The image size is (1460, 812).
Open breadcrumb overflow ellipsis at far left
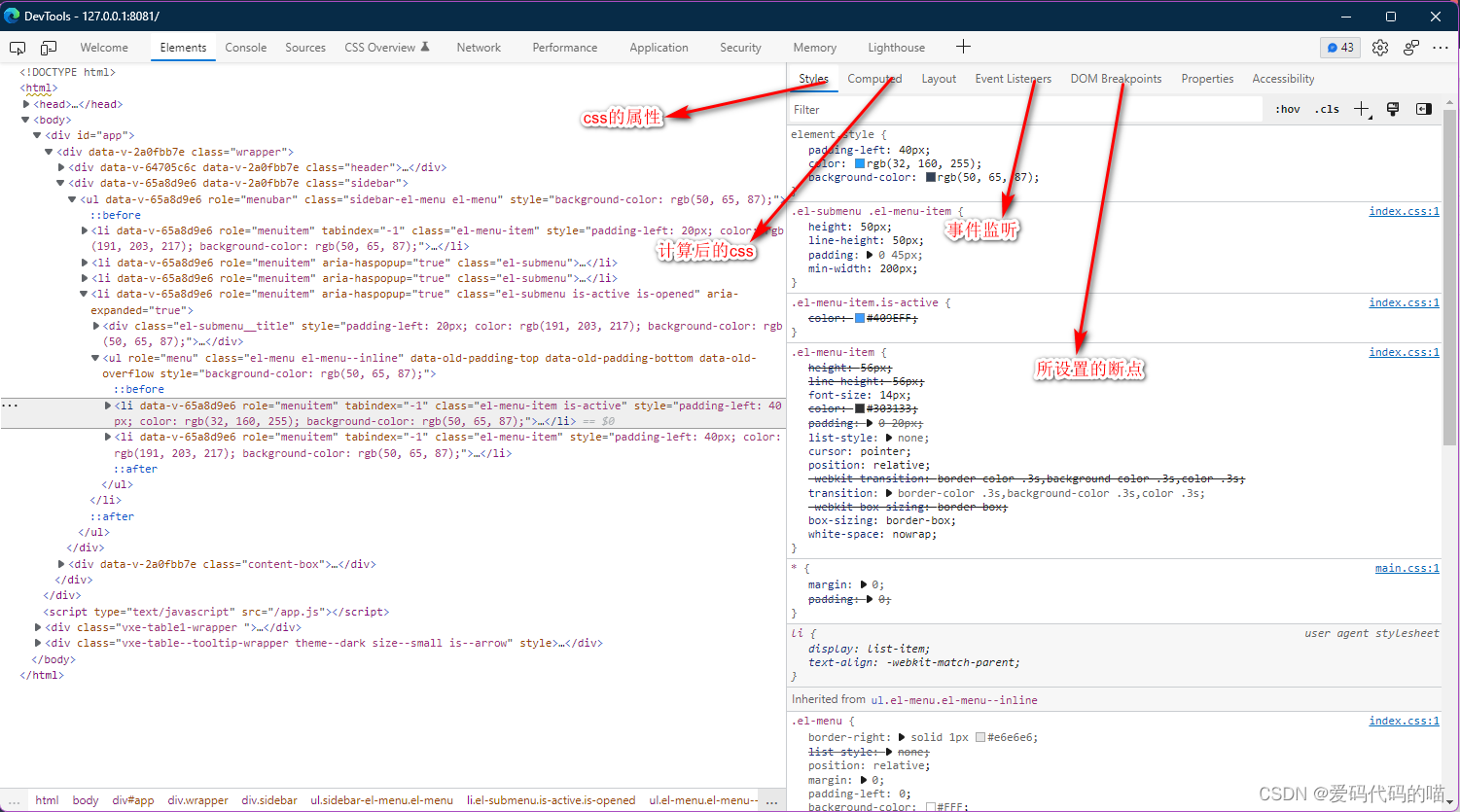pyautogui.click(x=14, y=800)
